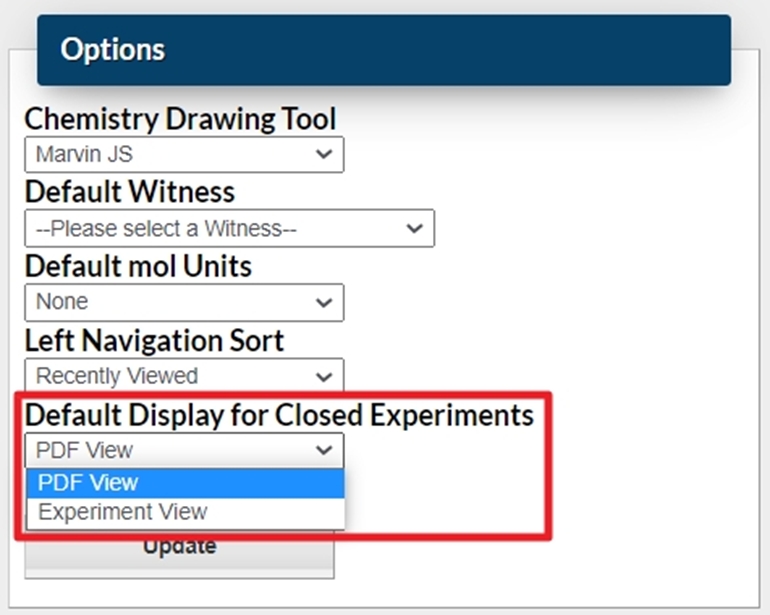The width and height of the screenshot is (770, 615).
Task: Click the Default Witness label
Action: tap(129, 191)
